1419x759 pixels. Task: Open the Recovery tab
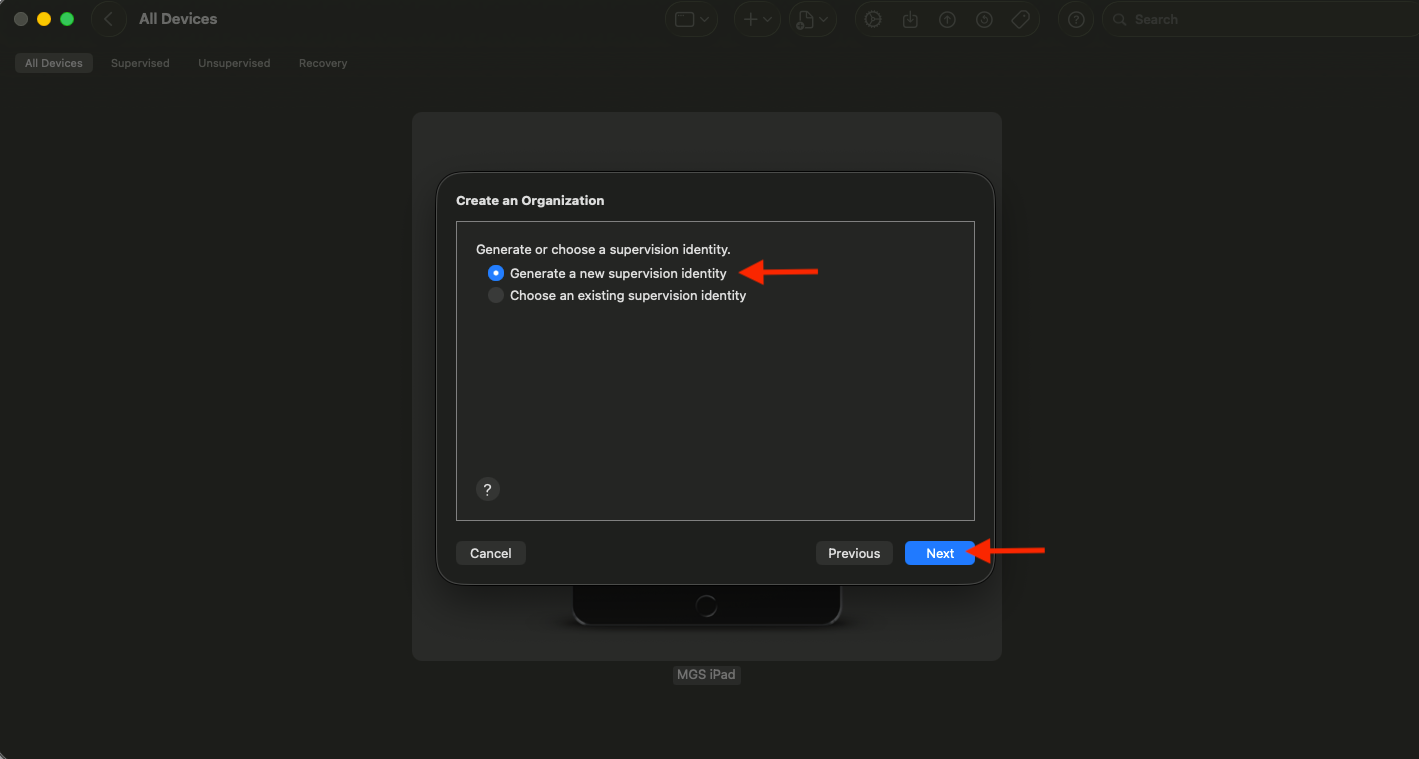coord(323,63)
